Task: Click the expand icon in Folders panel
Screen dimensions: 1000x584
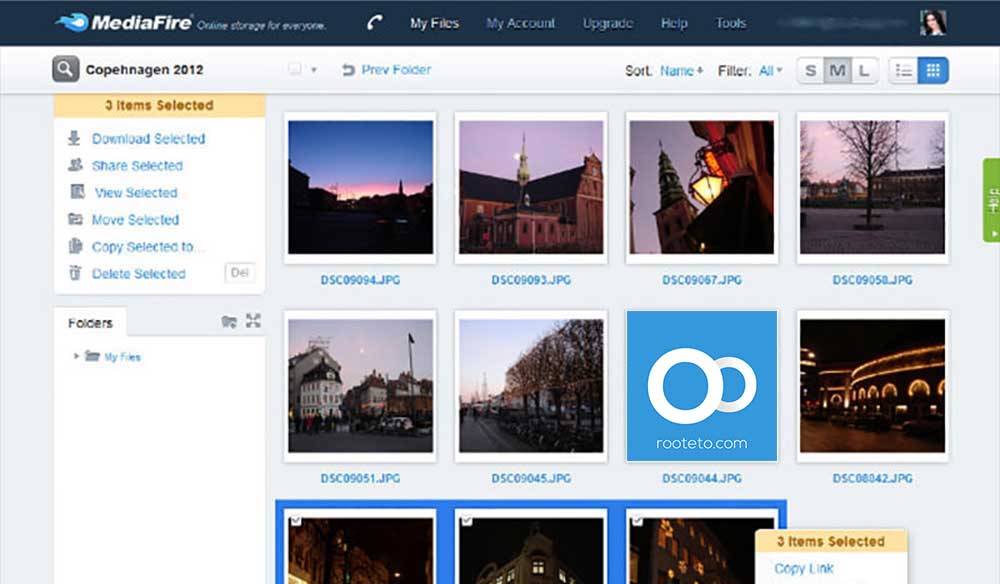Action: coord(253,321)
